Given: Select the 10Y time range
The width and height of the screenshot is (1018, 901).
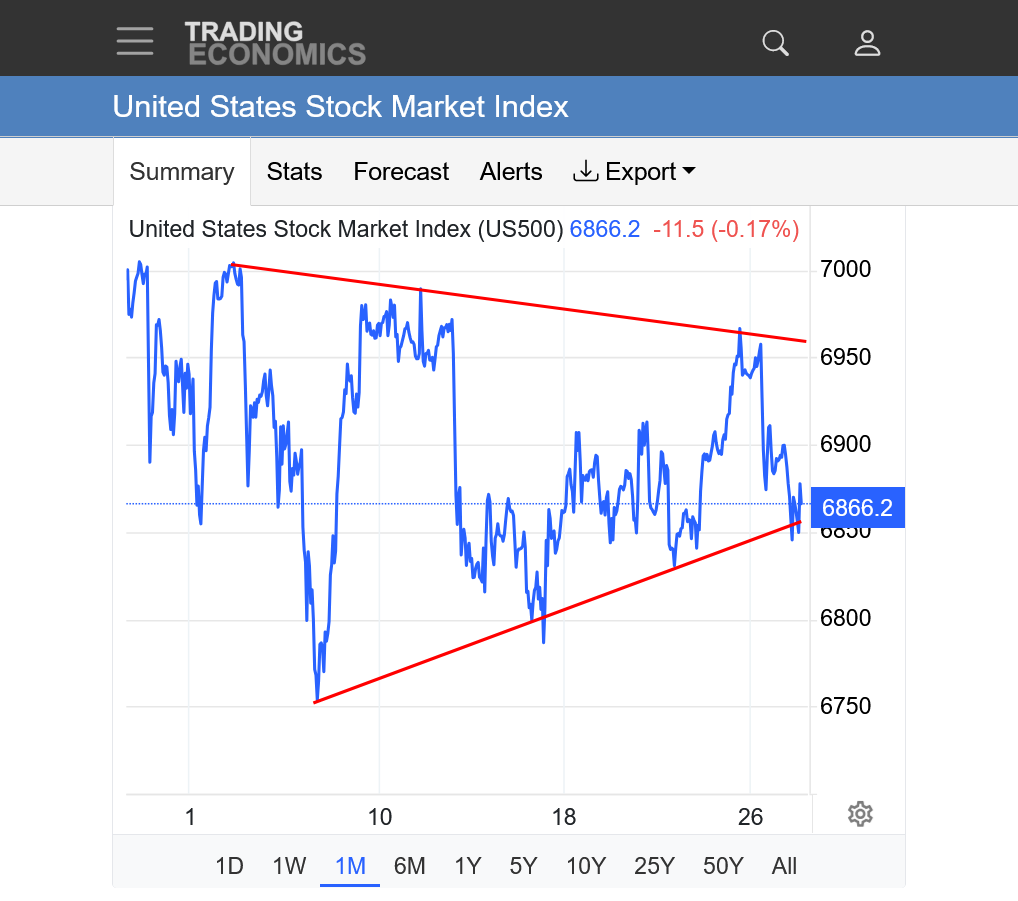Looking at the screenshot, I should pyautogui.click(x=586, y=866).
